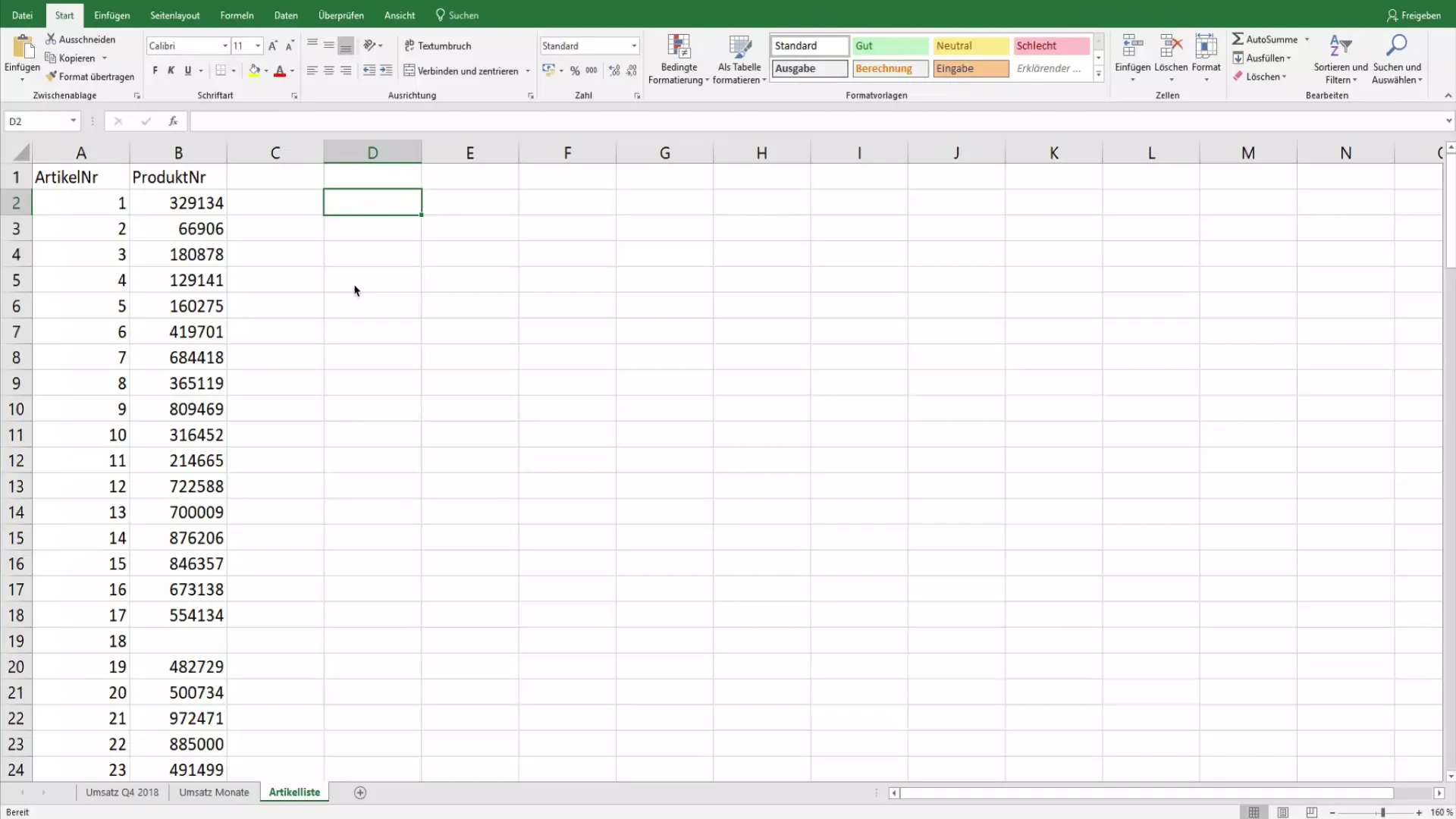Open the AutoSumme dropdown arrow
Image resolution: width=1456 pixels, height=819 pixels.
click(x=1307, y=39)
